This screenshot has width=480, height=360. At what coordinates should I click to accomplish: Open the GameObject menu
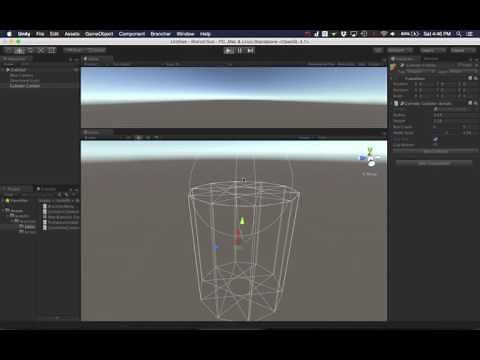(99, 34)
